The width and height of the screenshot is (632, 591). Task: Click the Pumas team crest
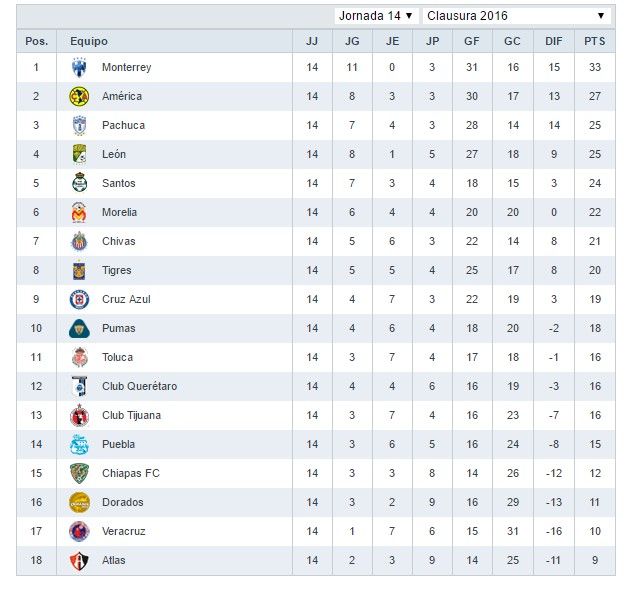point(79,329)
